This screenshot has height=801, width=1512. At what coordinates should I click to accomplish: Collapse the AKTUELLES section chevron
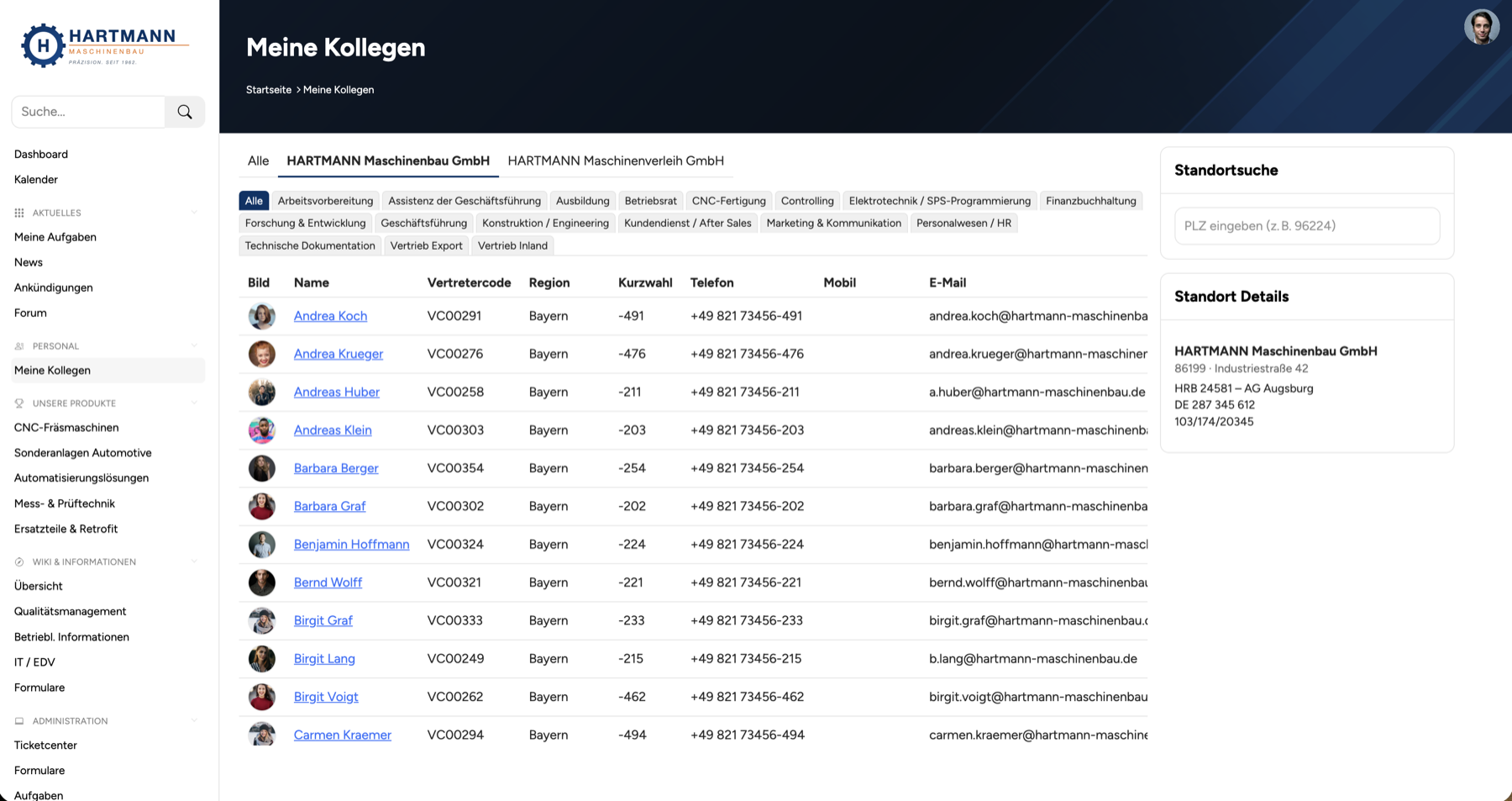pos(195,212)
